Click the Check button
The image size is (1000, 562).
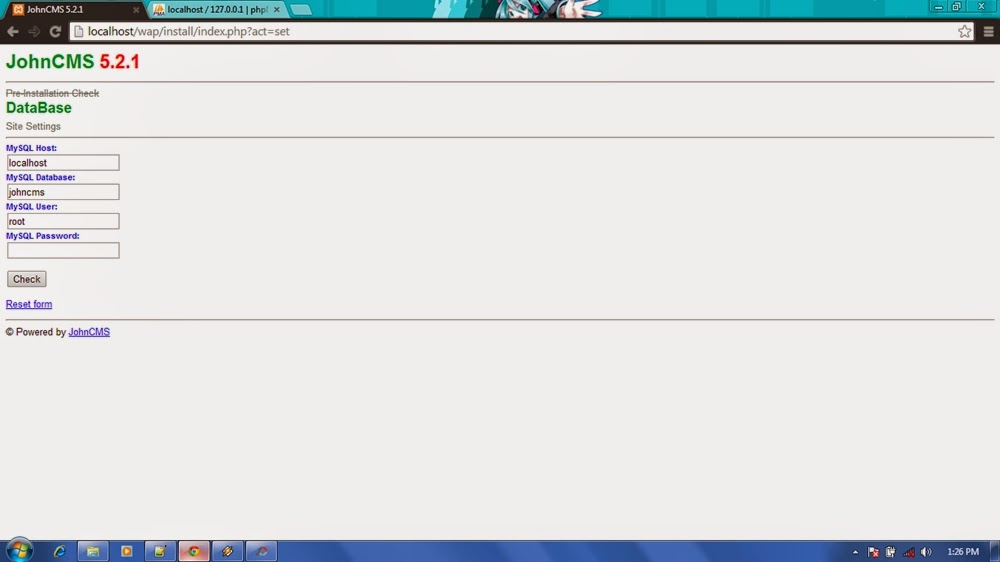[x=27, y=279]
